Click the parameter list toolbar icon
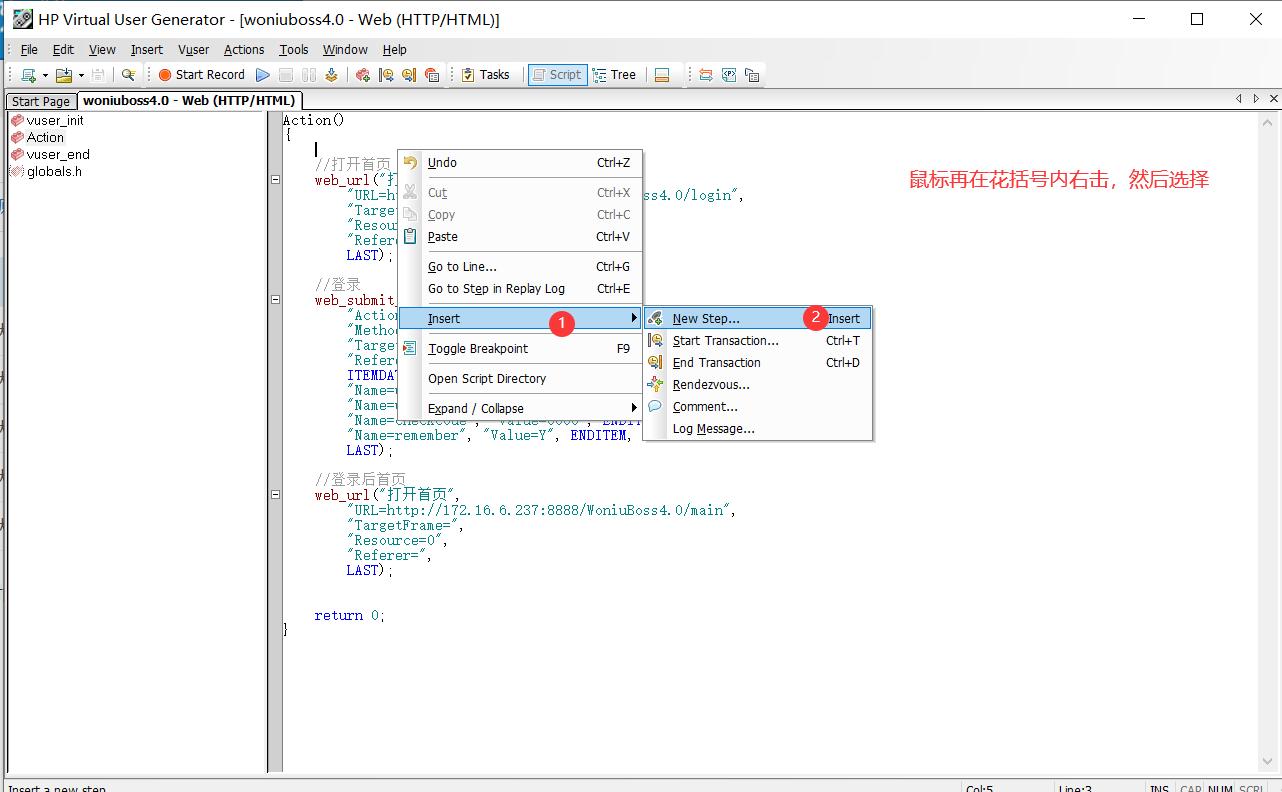This screenshot has width=1282, height=792. click(x=729, y=75)
